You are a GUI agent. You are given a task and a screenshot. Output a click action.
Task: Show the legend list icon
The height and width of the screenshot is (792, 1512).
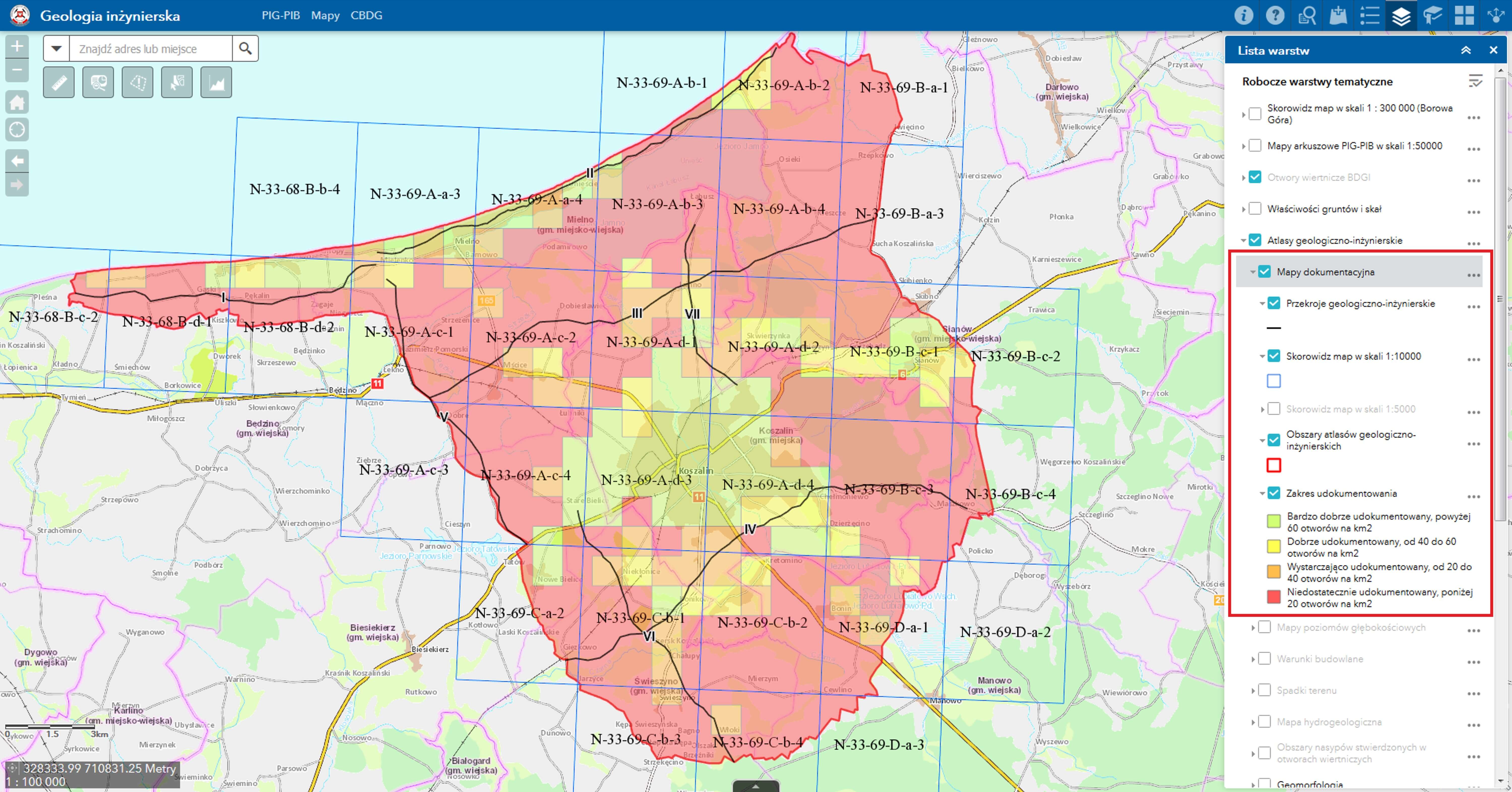pyautogui.click(x=1369, y=15)
